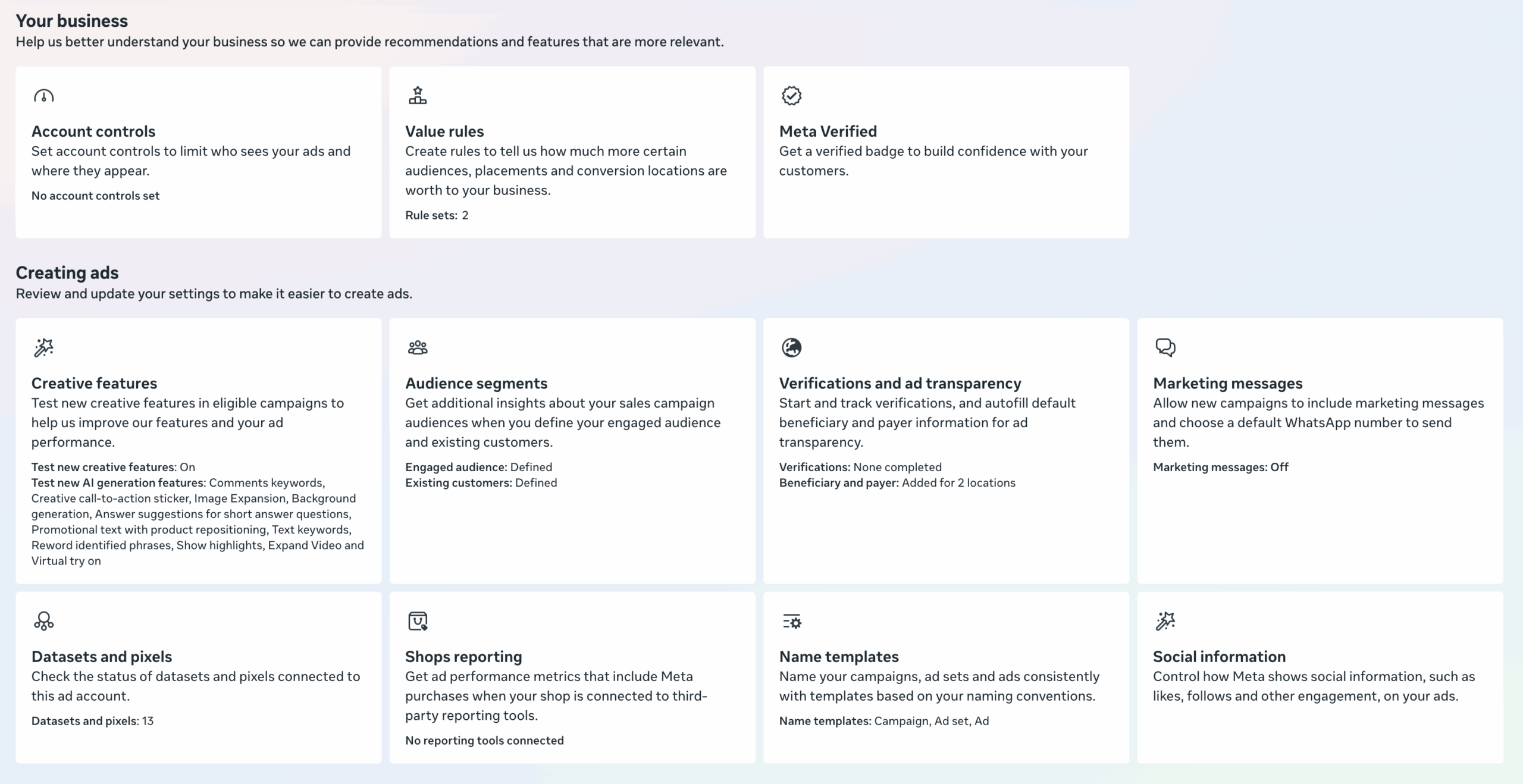Open the Account controls heading

[x=93, y=131]
